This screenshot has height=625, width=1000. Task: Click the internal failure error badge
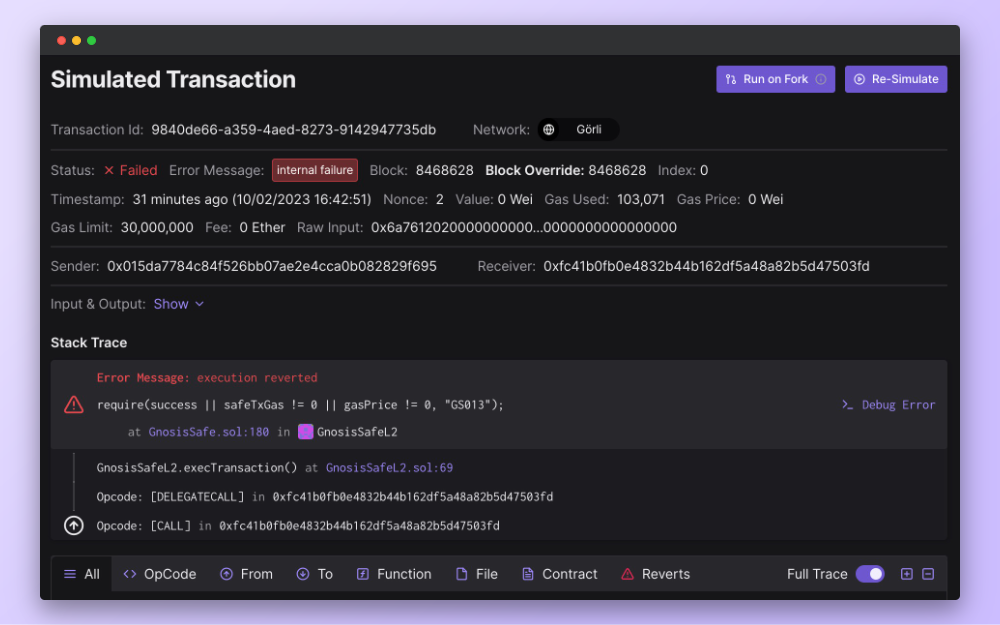pyautogui.click(x=315, y=170)
